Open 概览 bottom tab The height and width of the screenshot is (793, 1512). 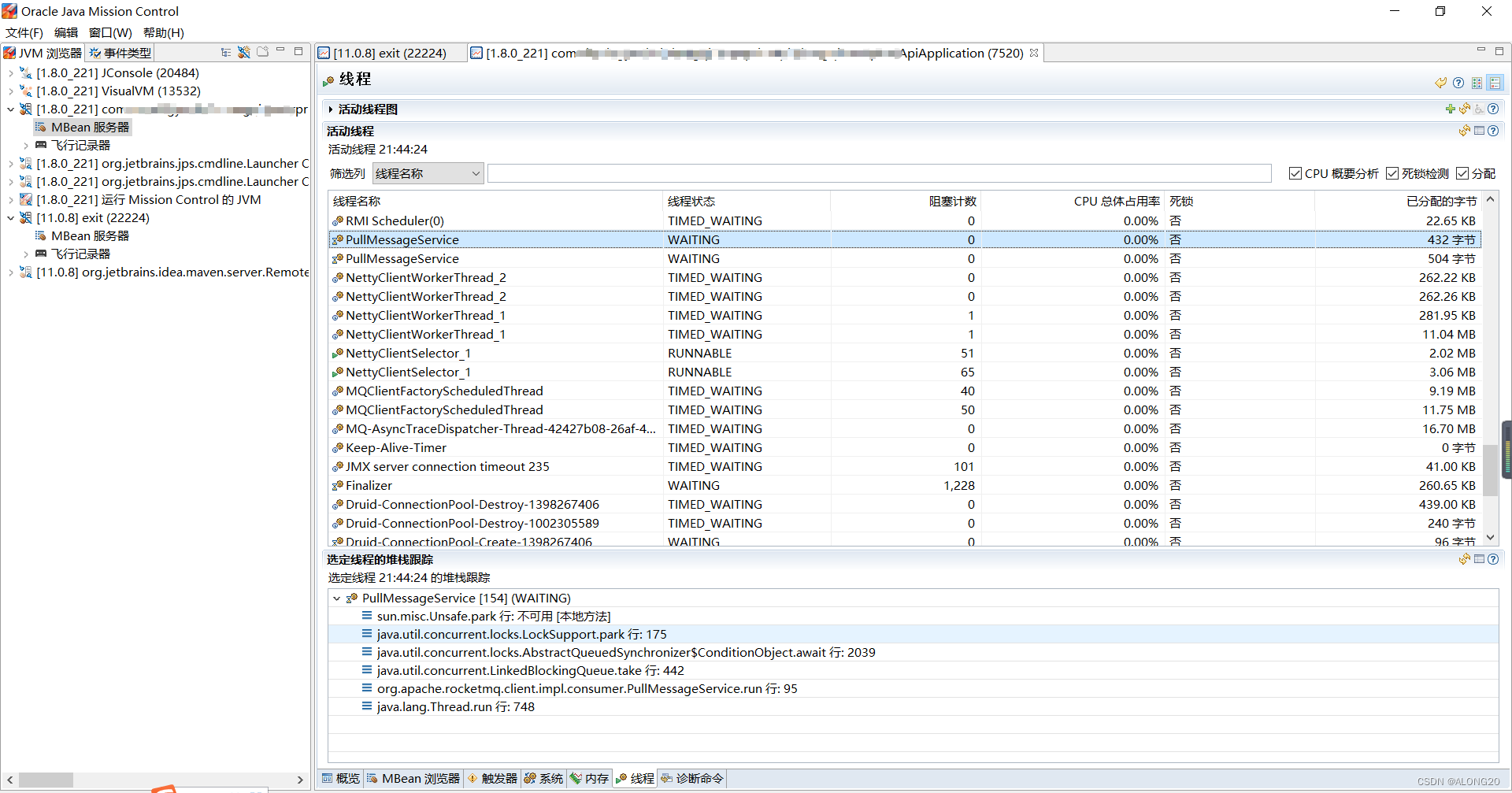click(340, 778)
